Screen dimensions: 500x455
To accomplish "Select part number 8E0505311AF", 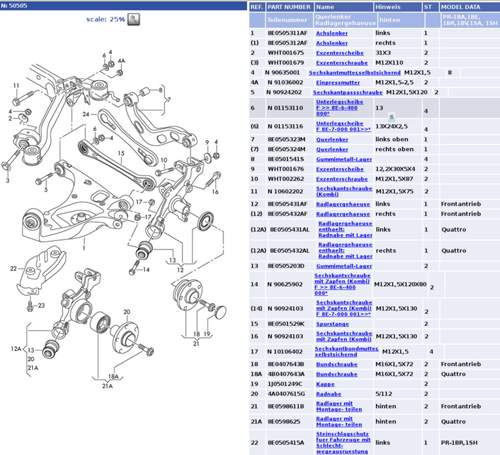I will tap(287, 33).
